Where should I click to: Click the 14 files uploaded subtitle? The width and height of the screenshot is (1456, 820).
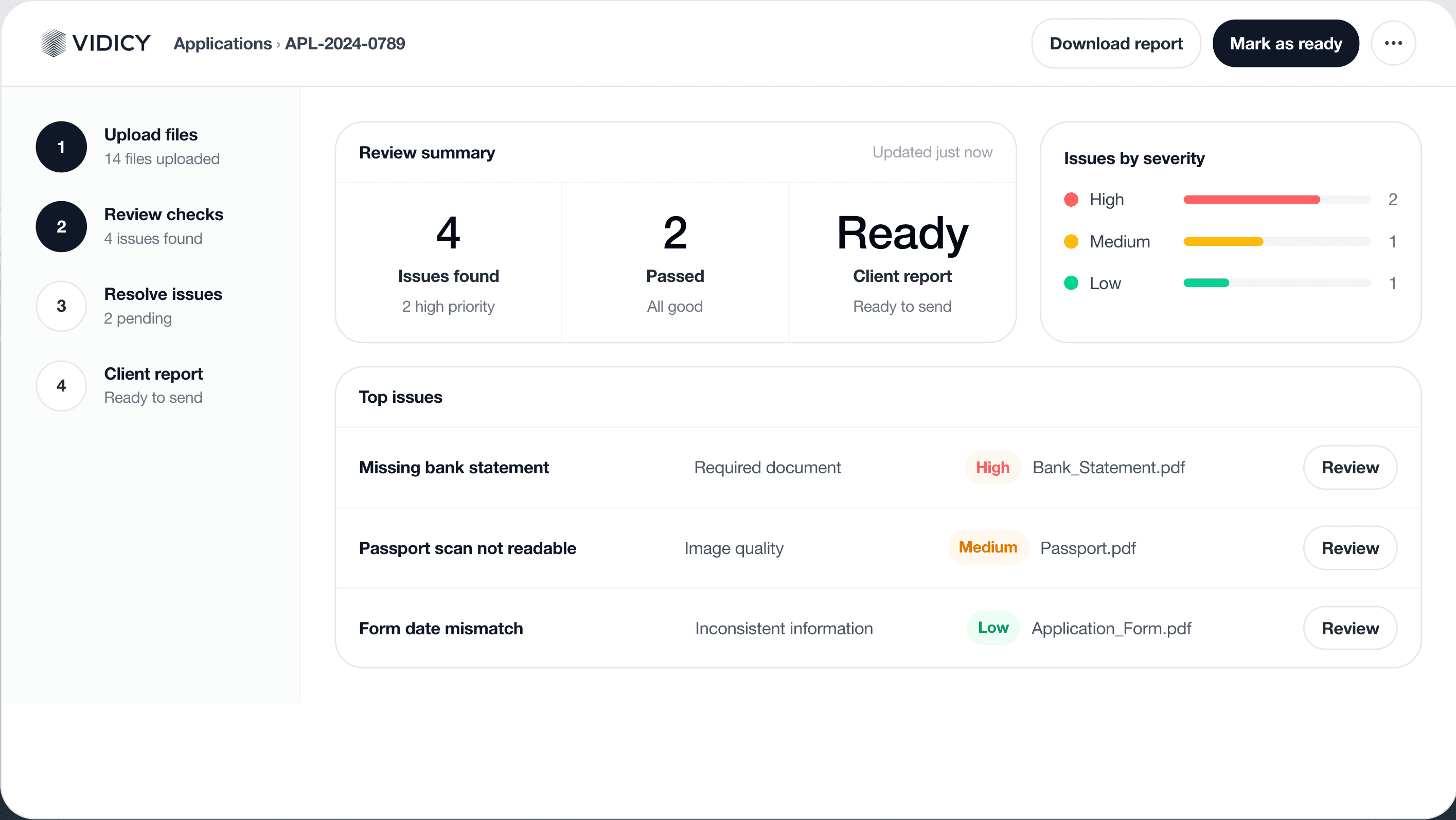click(162, 159)
